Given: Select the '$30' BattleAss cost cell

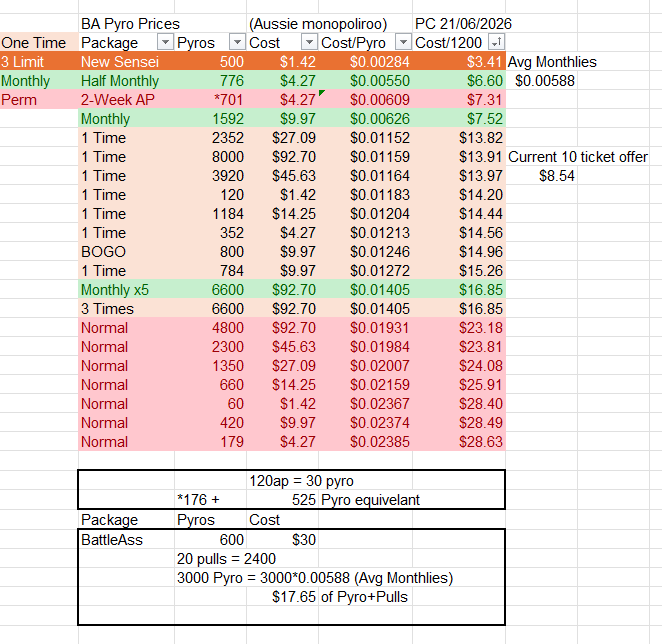Looking at the screenshot, I should tap(282, 540).
